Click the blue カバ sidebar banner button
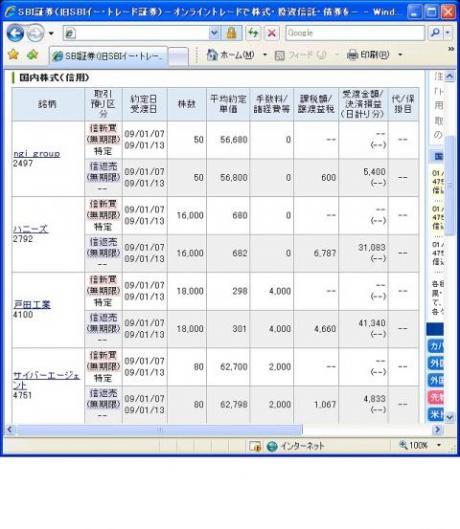The width and height of the screenshot is (460, 529). pyautogui.click(x=436, y=346)
